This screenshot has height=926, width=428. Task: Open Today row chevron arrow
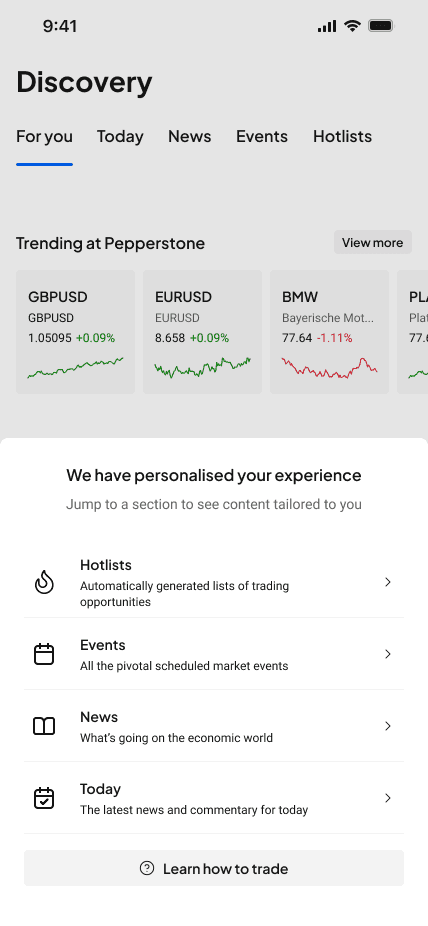(388, 798)
